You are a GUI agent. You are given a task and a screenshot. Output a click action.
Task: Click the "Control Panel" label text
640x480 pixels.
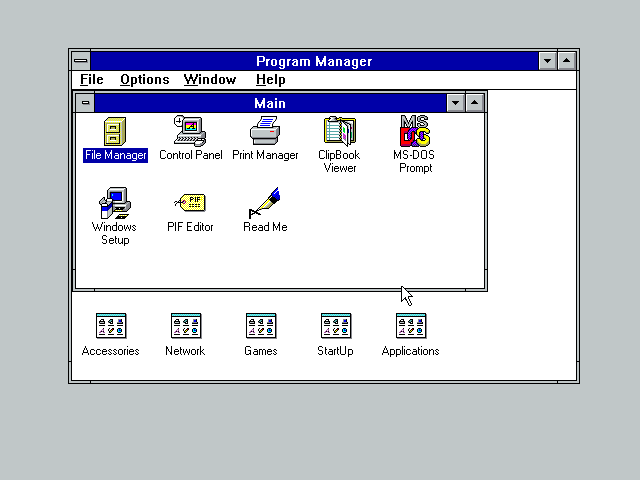[x=191, y=155]
